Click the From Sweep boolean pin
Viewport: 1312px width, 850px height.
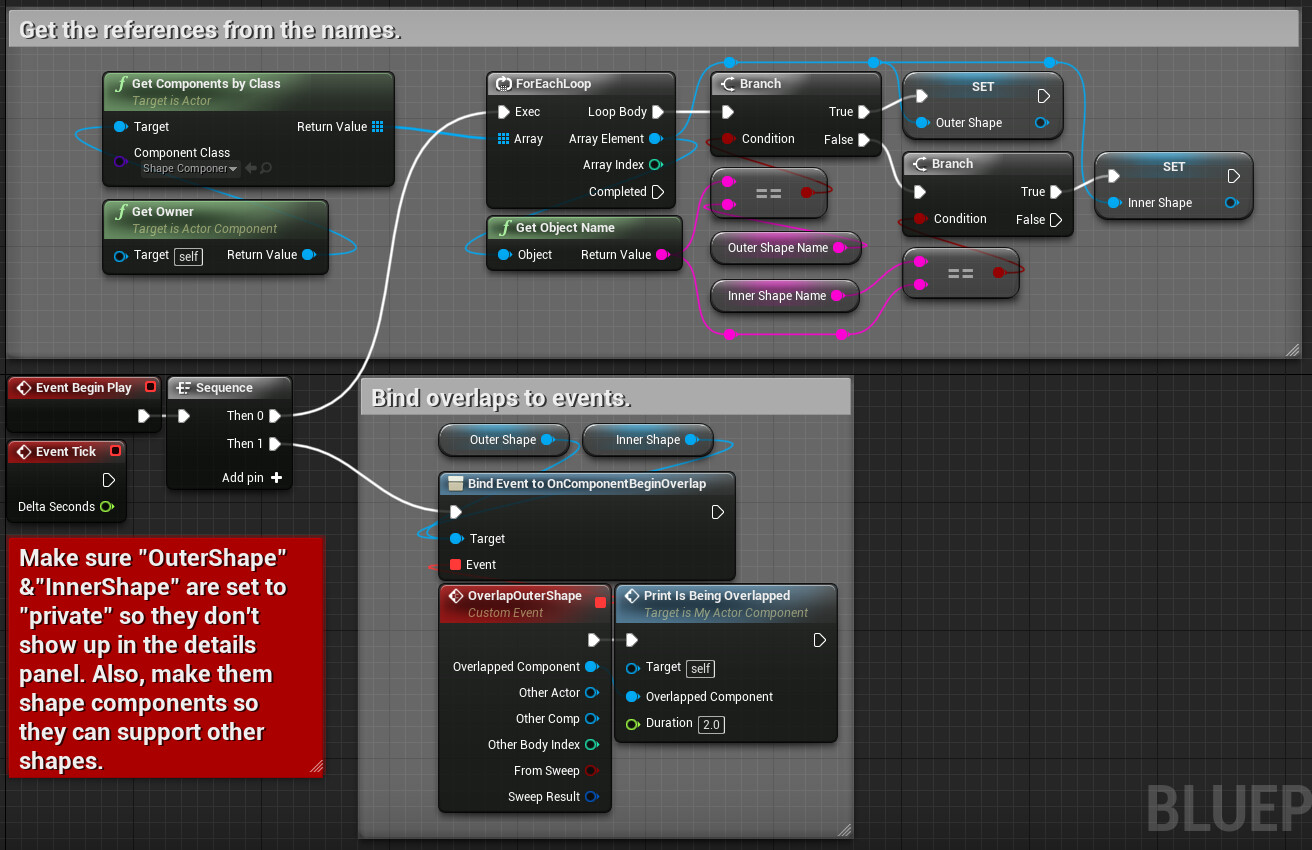(x=591, y=771)
